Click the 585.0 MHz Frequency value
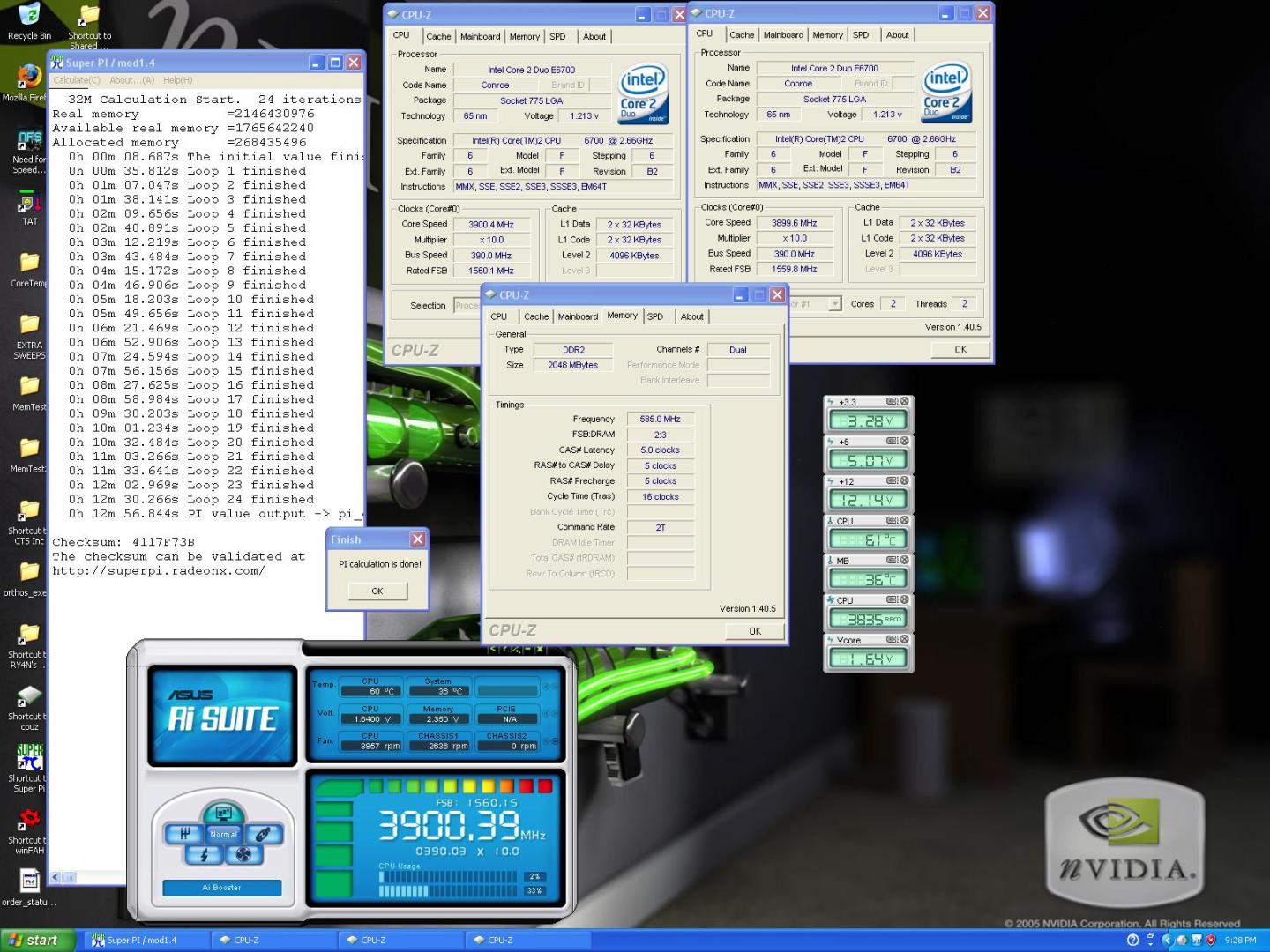The height and width of the screenshot is (952, 1270). (661, 419)
